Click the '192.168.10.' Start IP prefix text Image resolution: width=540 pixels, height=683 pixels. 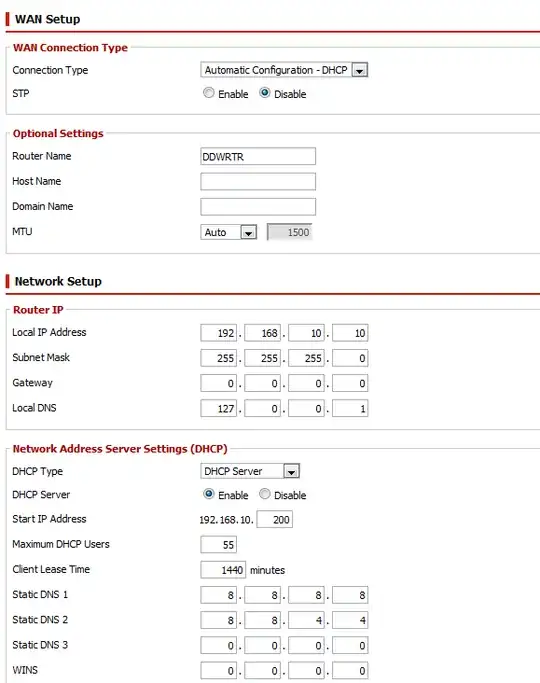(226, 520)
